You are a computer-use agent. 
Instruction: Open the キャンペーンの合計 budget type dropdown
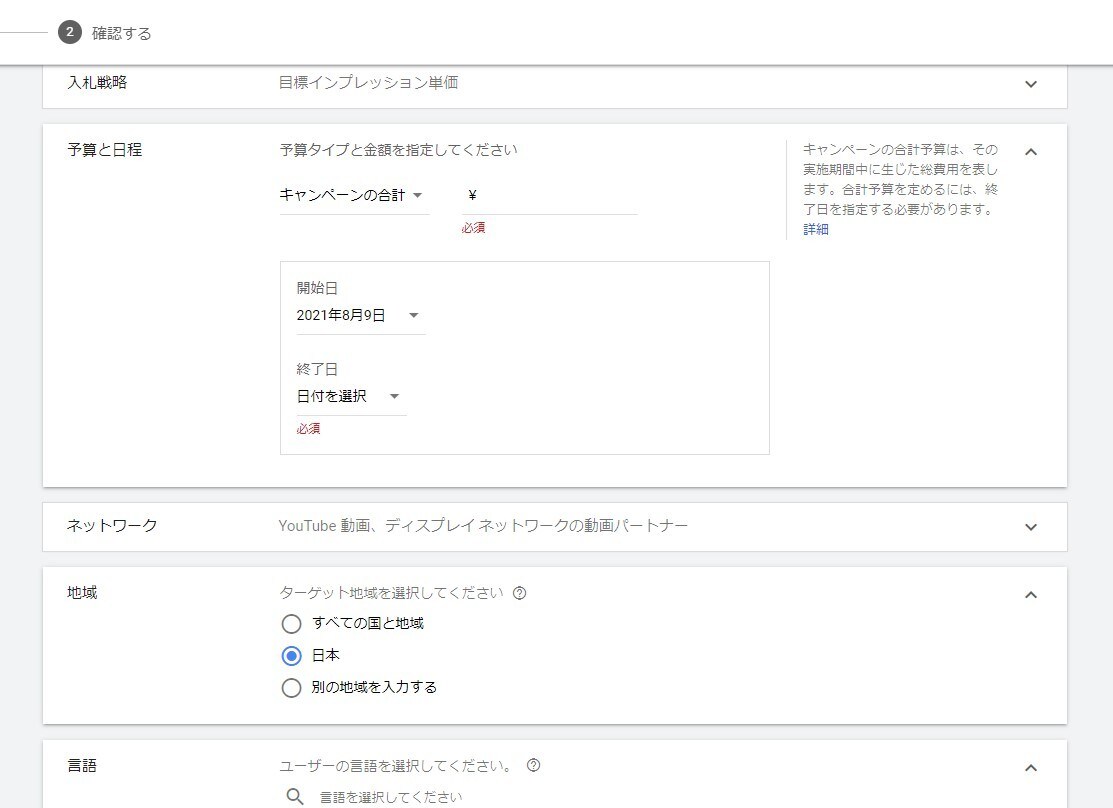(x=354, y=195)
